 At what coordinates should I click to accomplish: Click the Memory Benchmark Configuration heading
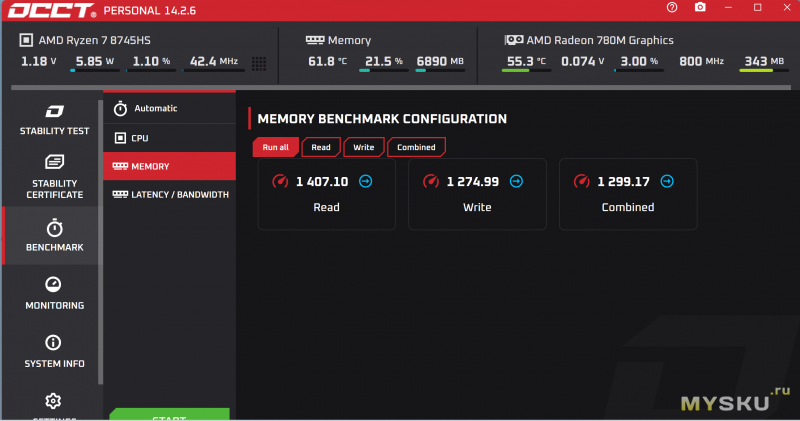pos(382,119)
